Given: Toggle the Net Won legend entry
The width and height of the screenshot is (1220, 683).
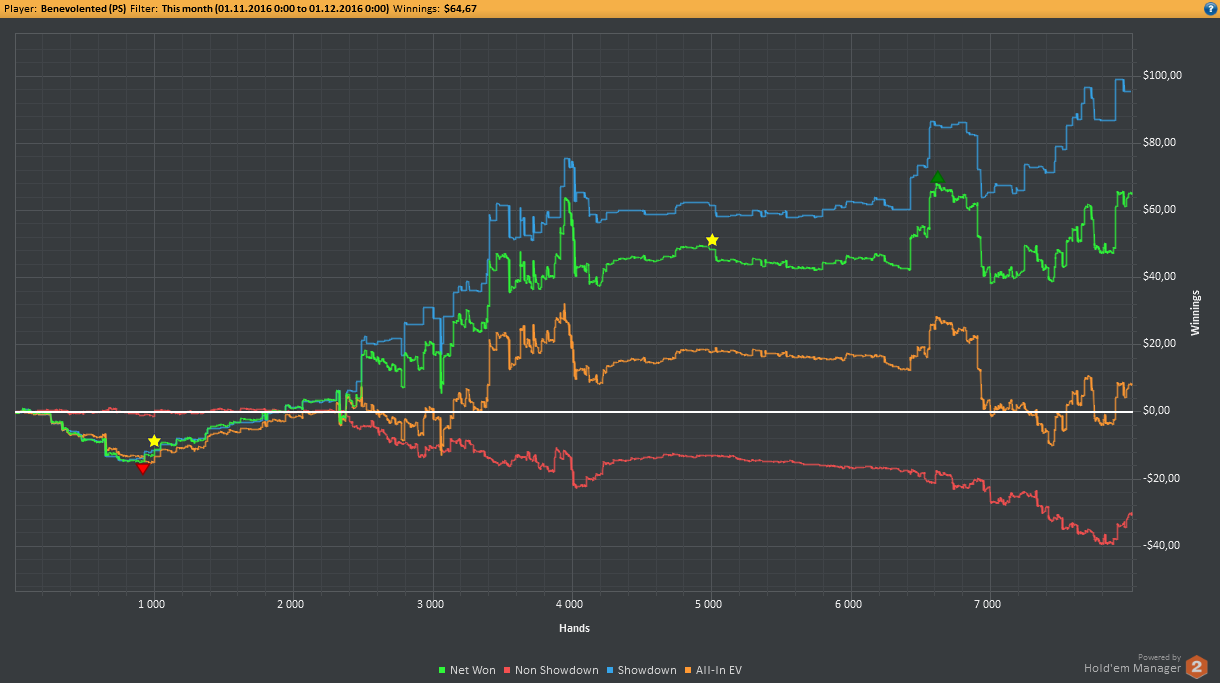Looking at the screenshot, I should pyautogui.click(x=467, y=670).
